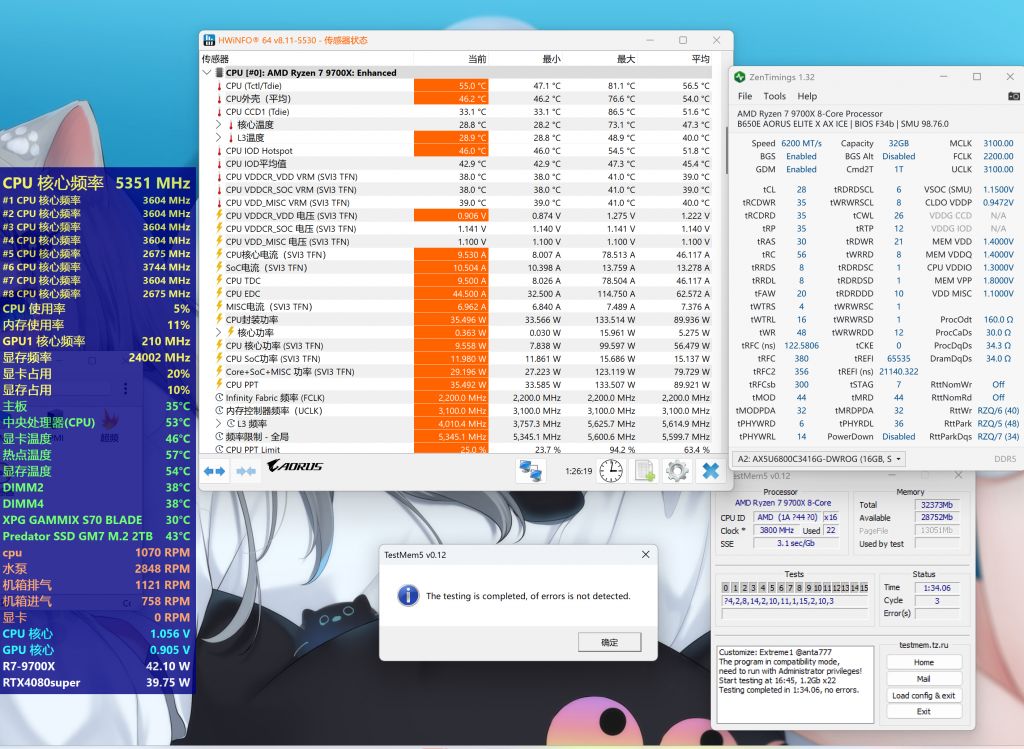Click the clock icon to reset sensor timers
This screenshot has width=1024, height=749.
tap(611, 471)
